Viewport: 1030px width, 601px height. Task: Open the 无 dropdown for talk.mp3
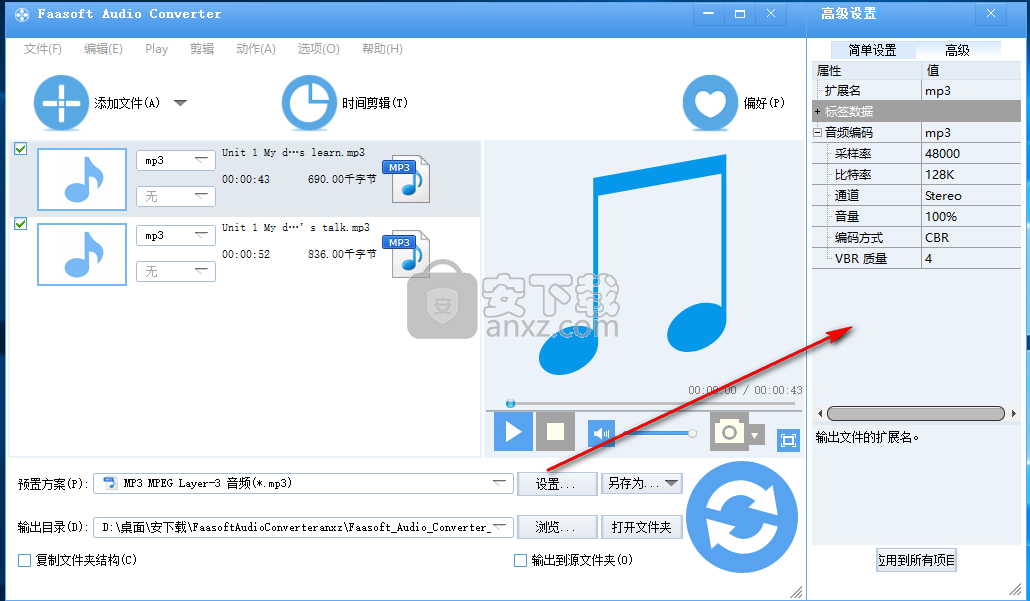(176, 271)
